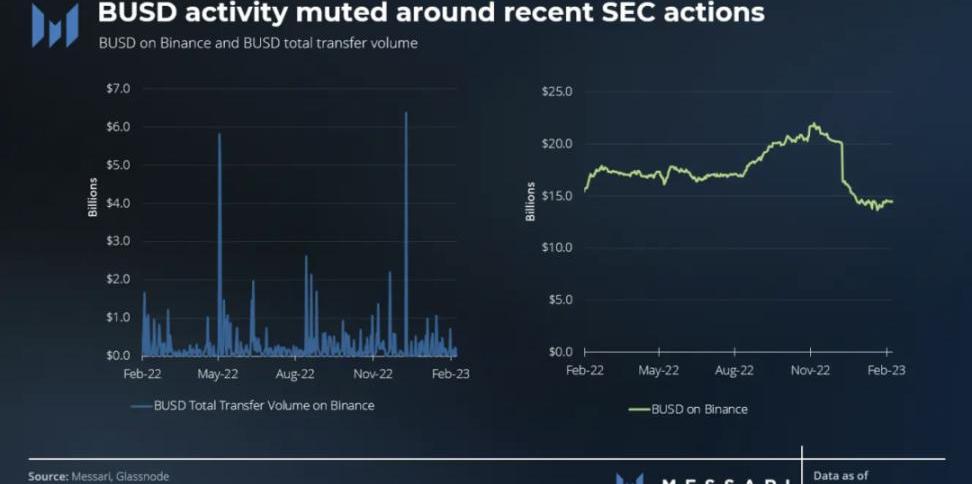
Task: Click the $25.0 label on right chart axis
Action: pos(556,92)
